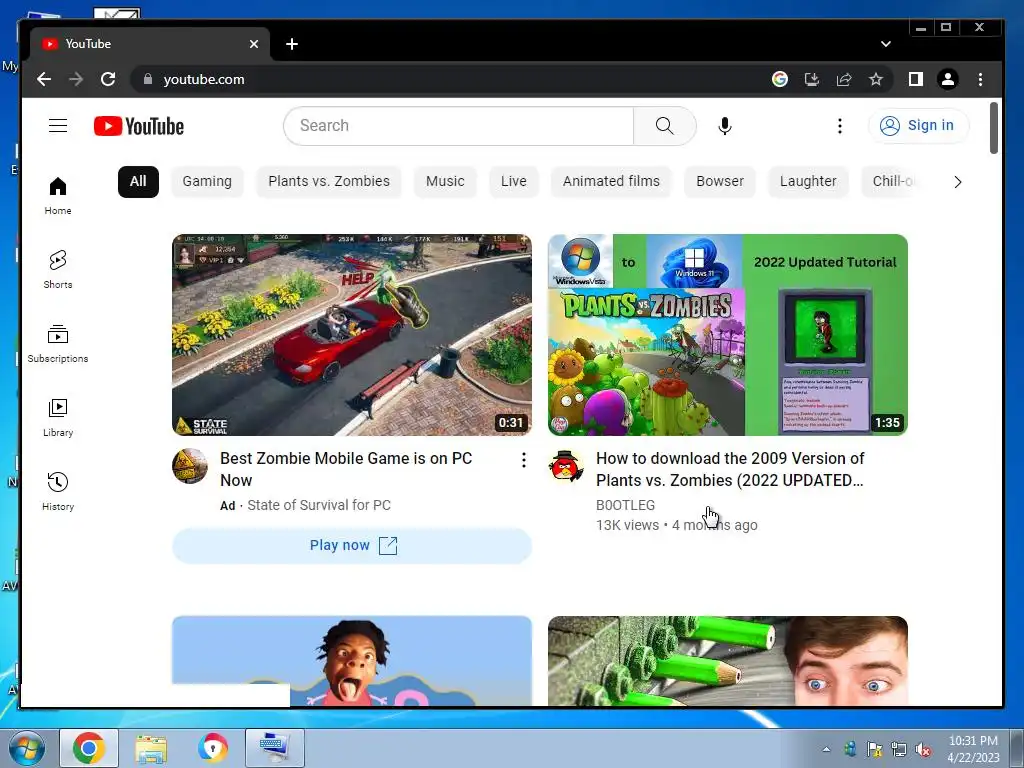Open the YouTube hamburger guide menu
The image size is (1024, 768).
coord(58,125)
